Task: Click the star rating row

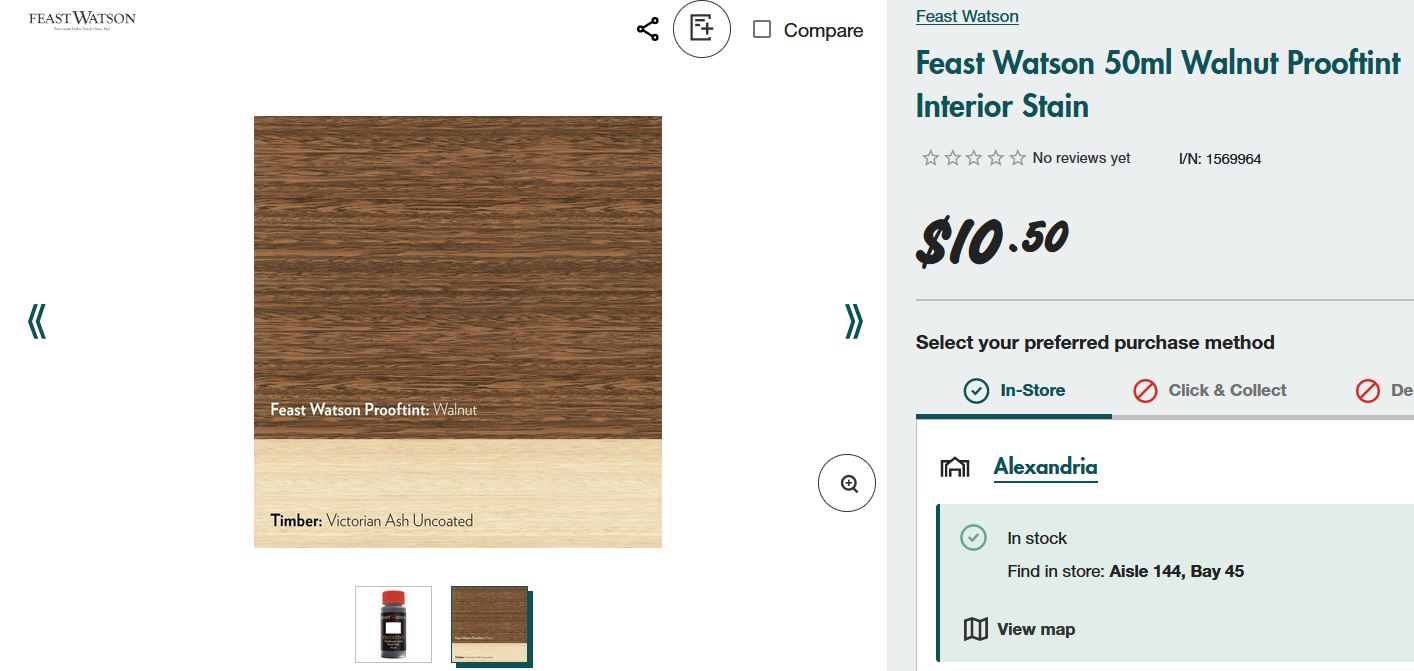Action: pos(973,158)
